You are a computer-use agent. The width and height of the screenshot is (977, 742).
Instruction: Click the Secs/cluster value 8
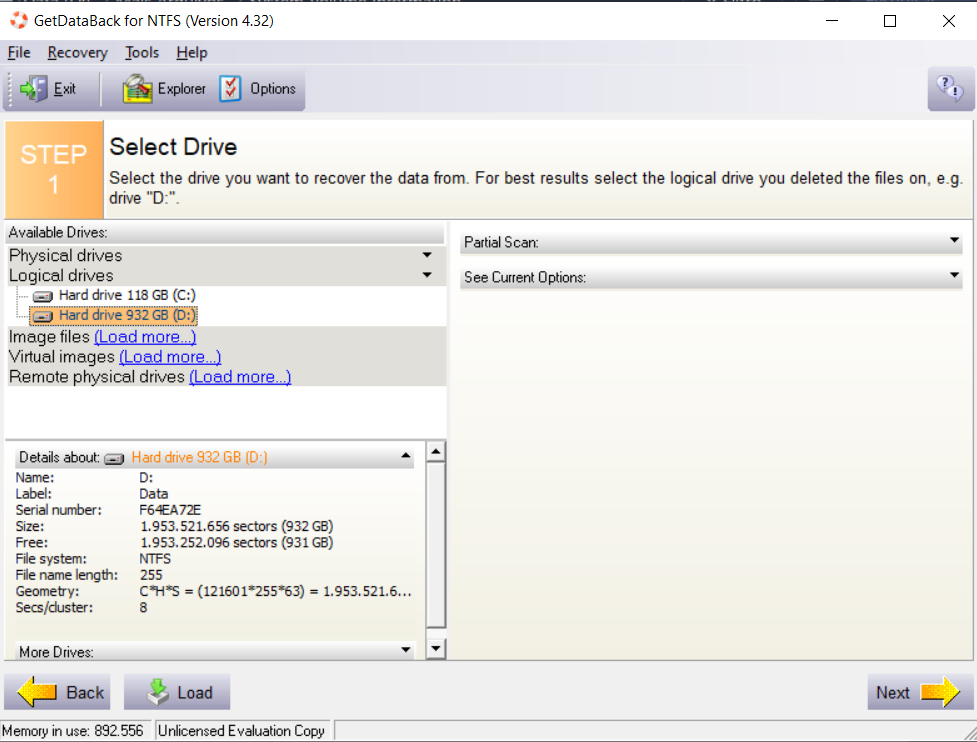pyautogui.click(x=143, y=607)
